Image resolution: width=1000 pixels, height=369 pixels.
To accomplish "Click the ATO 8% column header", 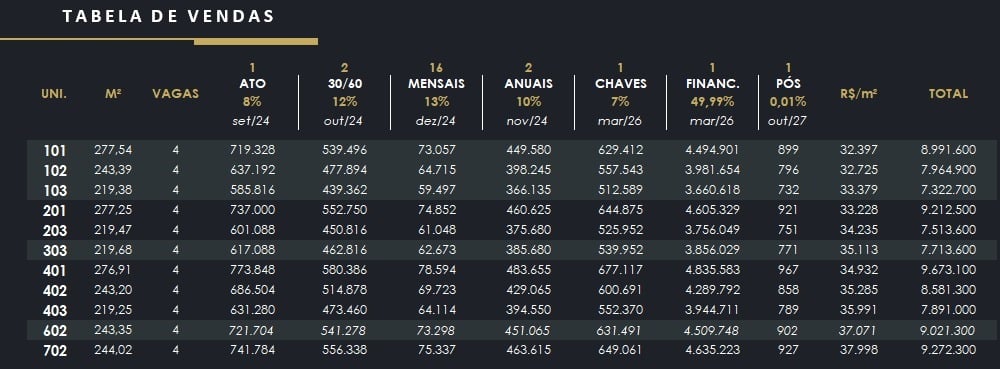I will [x=253, y=94].
